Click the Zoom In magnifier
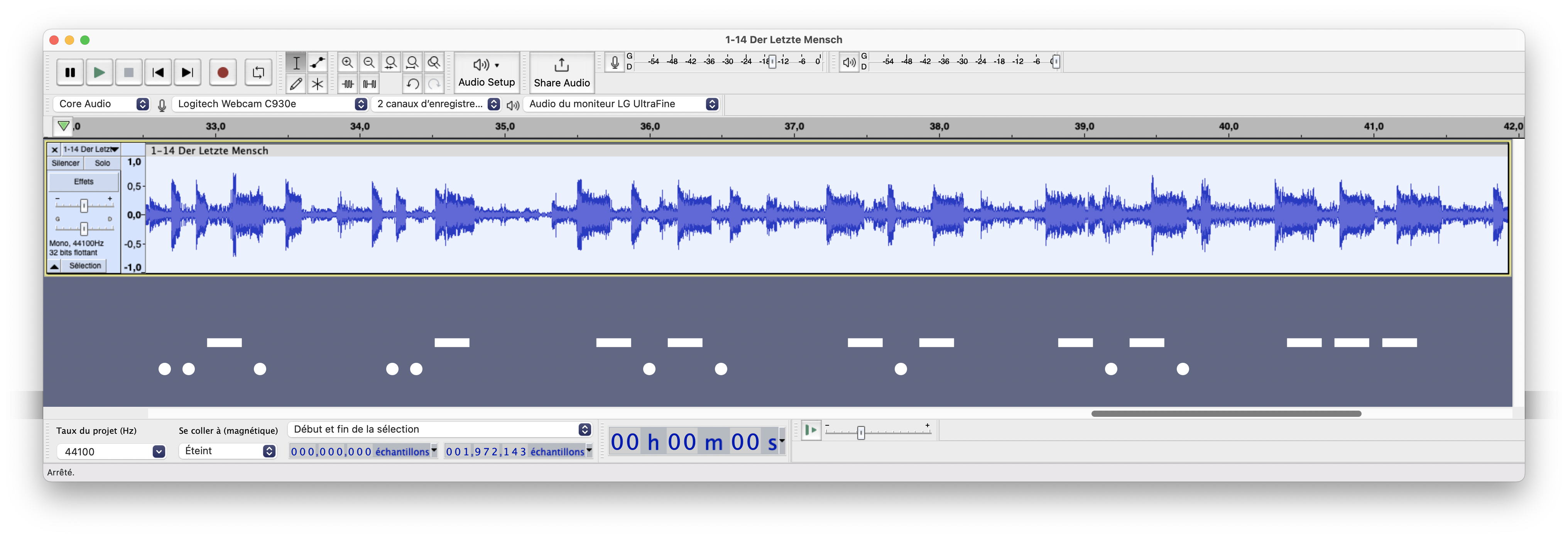This screenshot has width=1568, height=556. 348,63
